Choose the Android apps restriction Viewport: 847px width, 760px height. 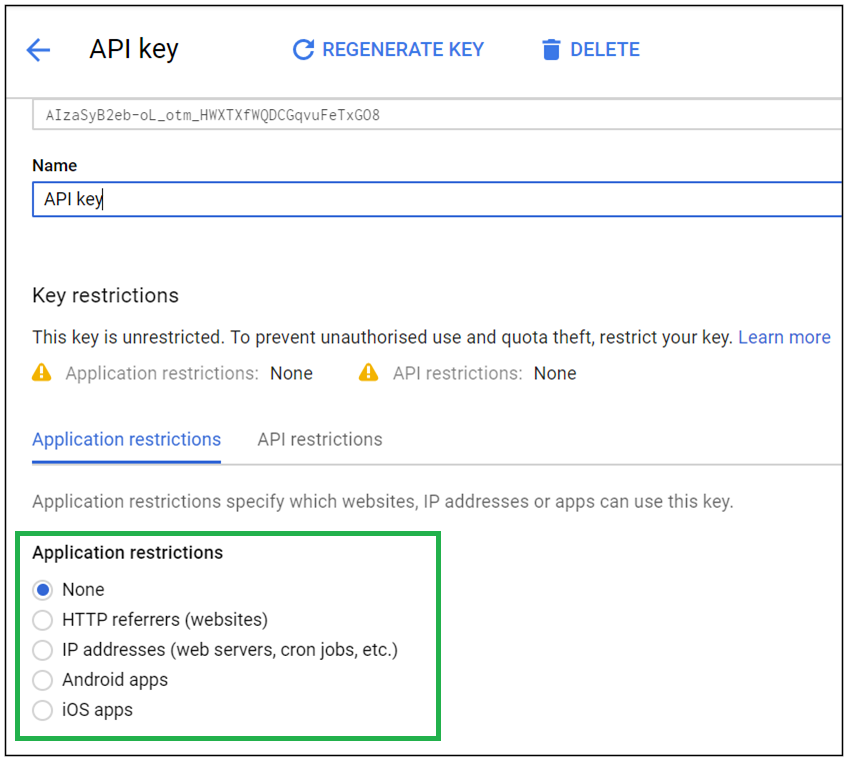tap(43, 680)
